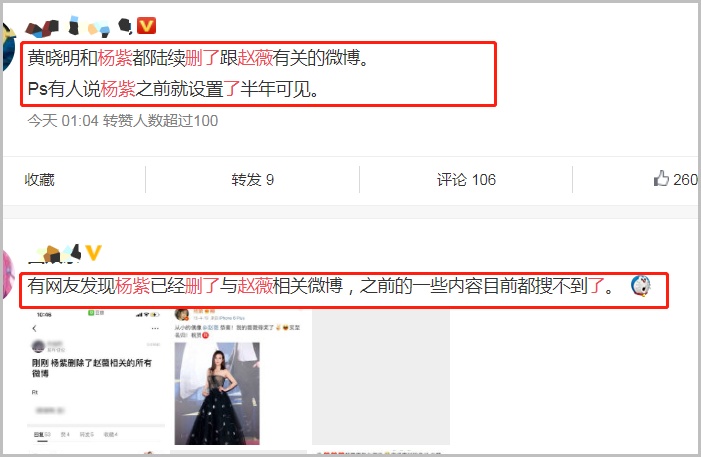This screenshot has width=701, height=457.
Task: Click the three-dots icon in first thumbnail
Action: [155, 329]
